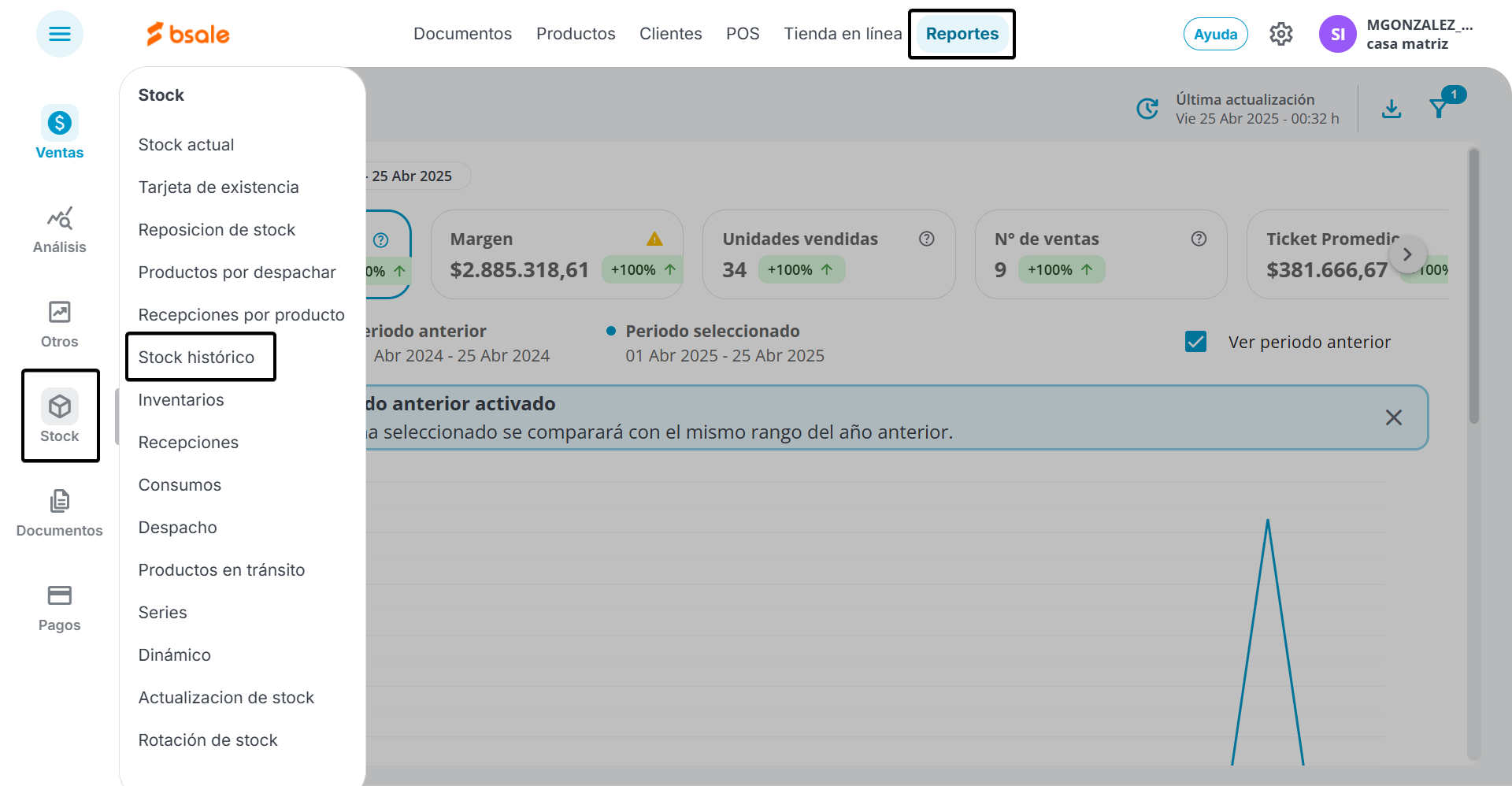This screenshot has height=786, width=1512.
Task: Click help icon on Unidades vendidas card
Action: tap(927, 239)
